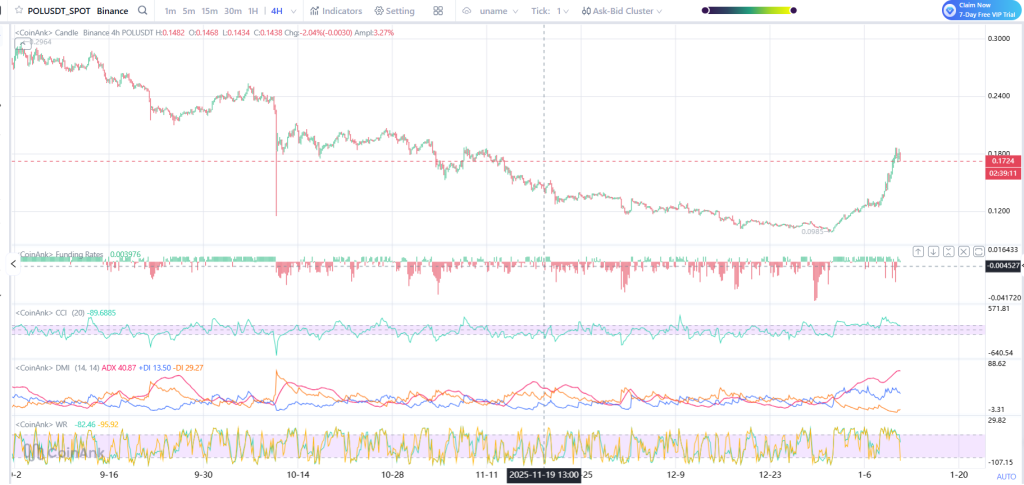
Task: Claim the 7-Day Free VIP Trial
Action: click(984, 10)
